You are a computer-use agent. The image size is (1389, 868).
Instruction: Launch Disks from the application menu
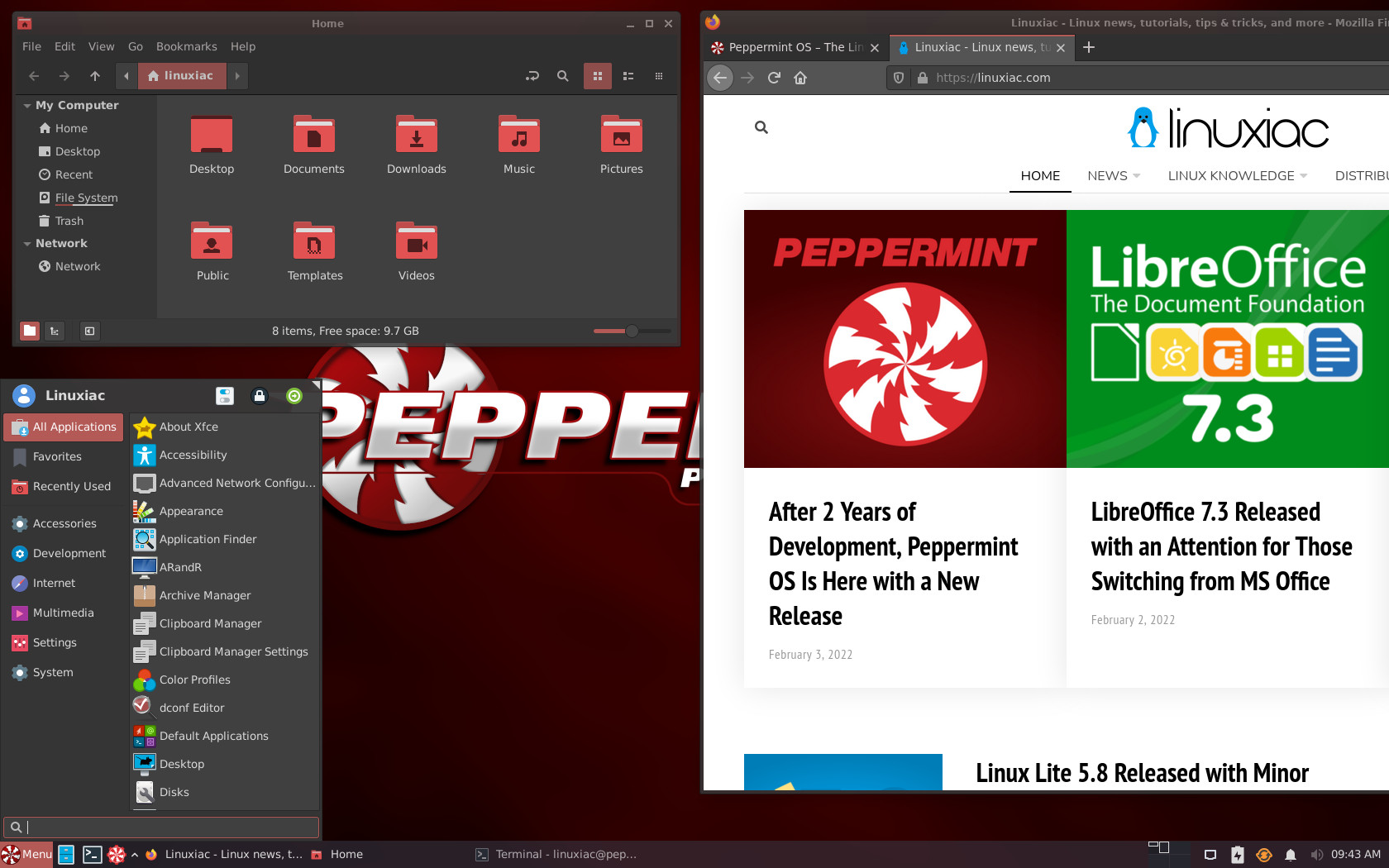[225, 792]
